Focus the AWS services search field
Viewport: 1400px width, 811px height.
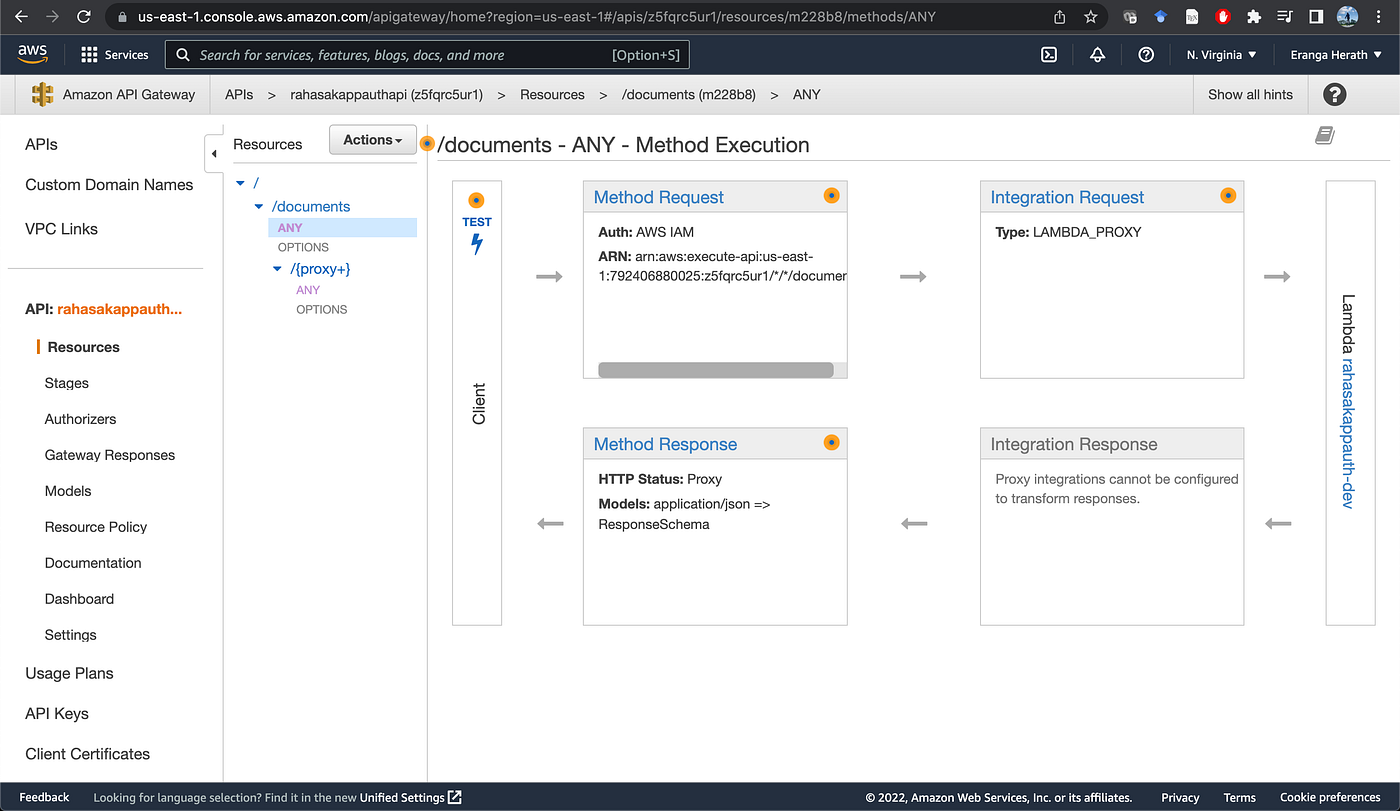427,55
